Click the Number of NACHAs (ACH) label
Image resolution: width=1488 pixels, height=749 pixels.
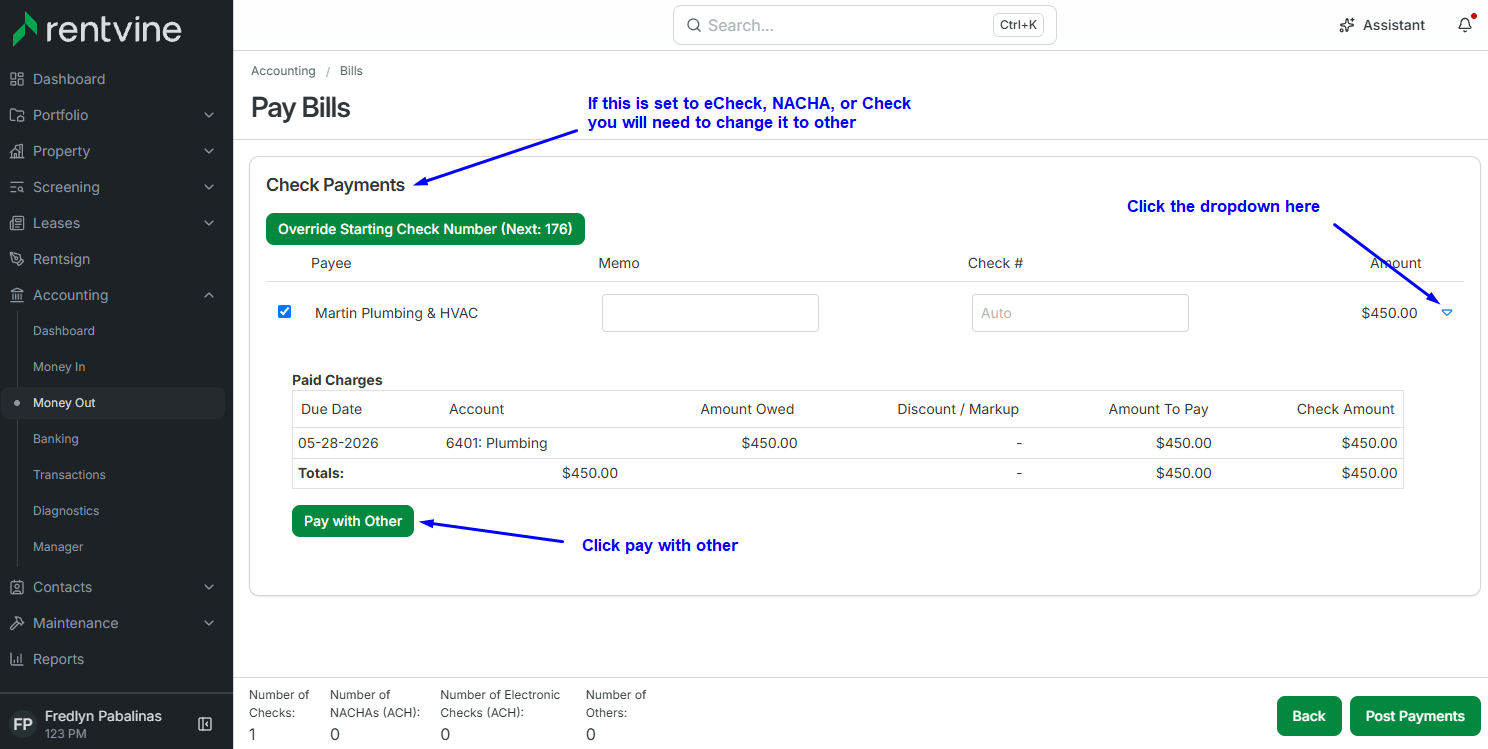coord(375,703)
